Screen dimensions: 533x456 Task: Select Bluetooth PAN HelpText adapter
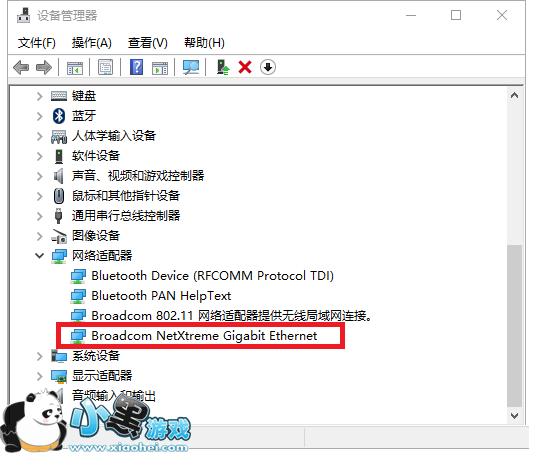click(x=161, y=296)
